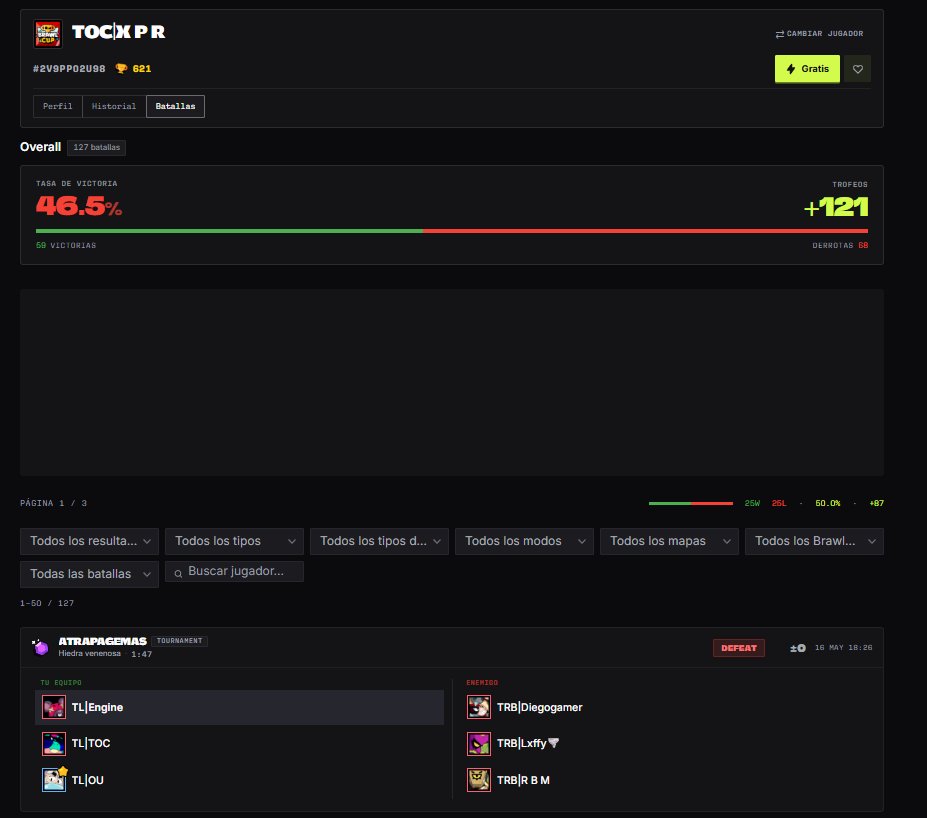This screenshot has height=818, width=927.
Task: Click the 16 MAY 18:26 timestamp
Action: point(843,648)
